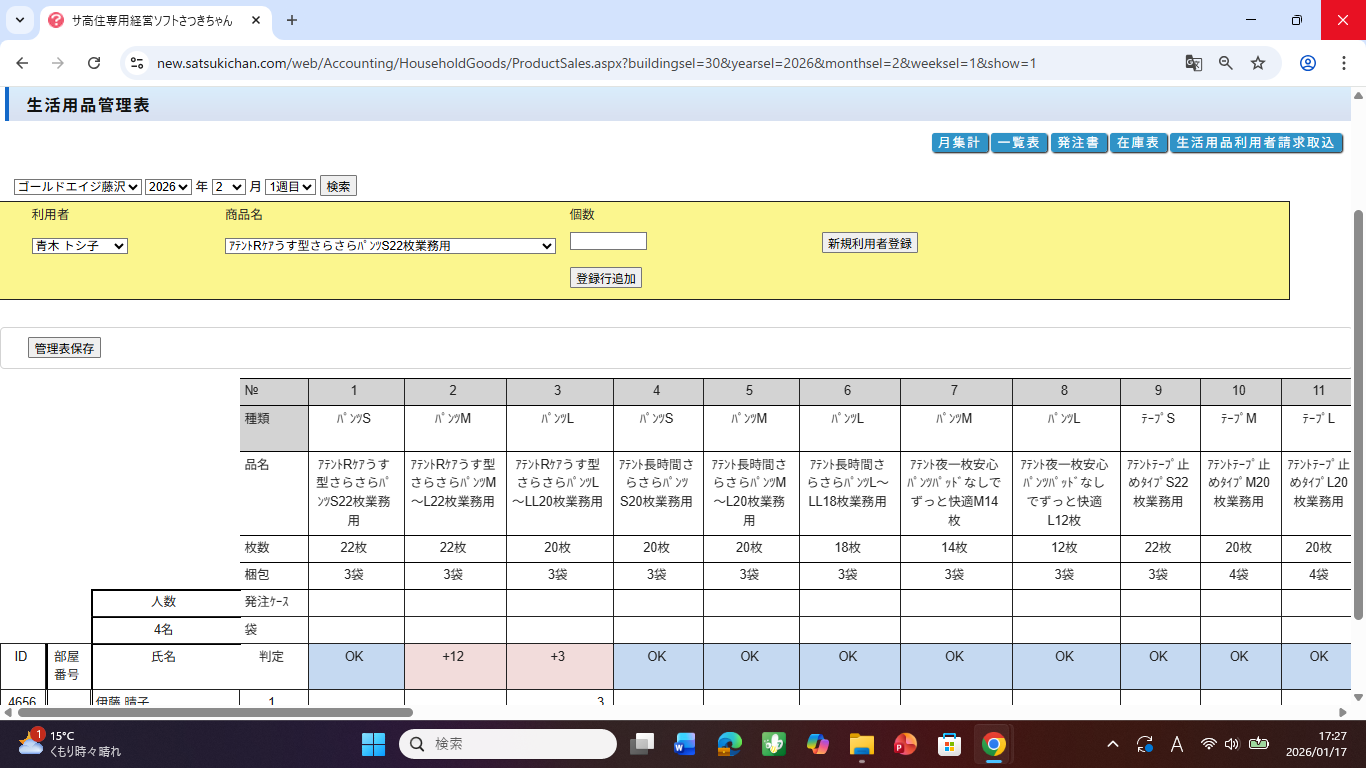The image size is (1366, 768).
Task: Open the 利用者 dropdown showing 青木 トシ子
Action: 80,246
